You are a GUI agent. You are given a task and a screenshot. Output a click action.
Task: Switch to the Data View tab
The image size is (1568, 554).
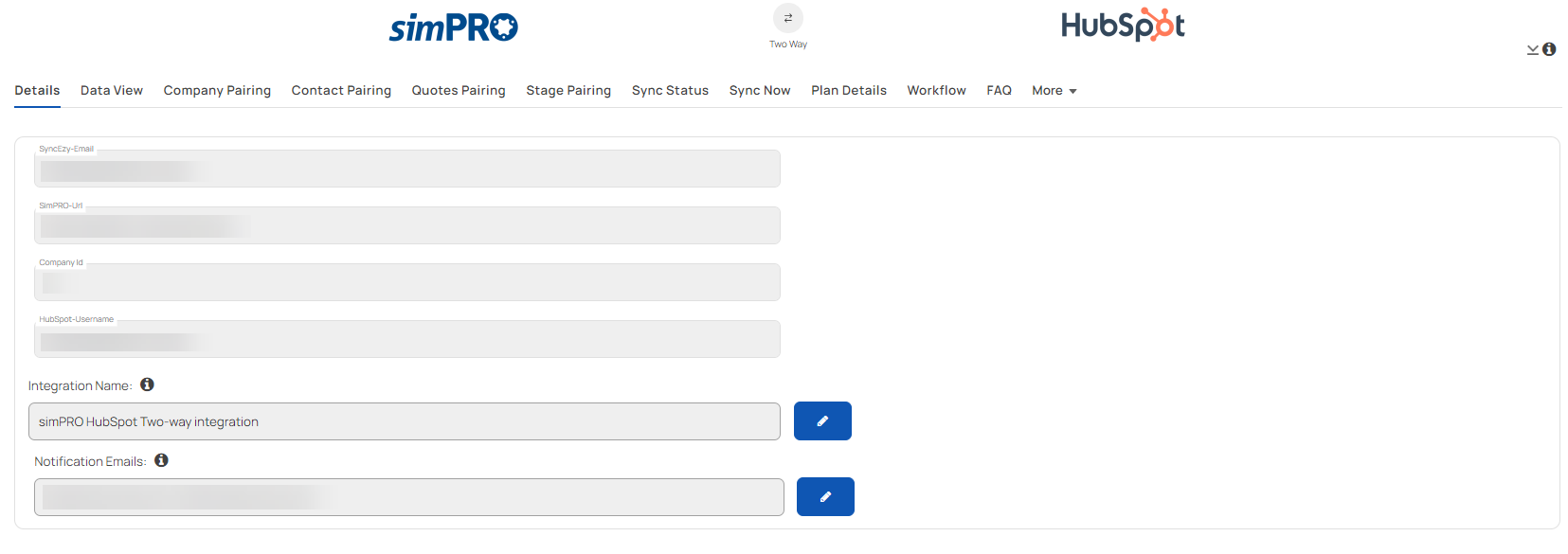(x=112, y=91)
